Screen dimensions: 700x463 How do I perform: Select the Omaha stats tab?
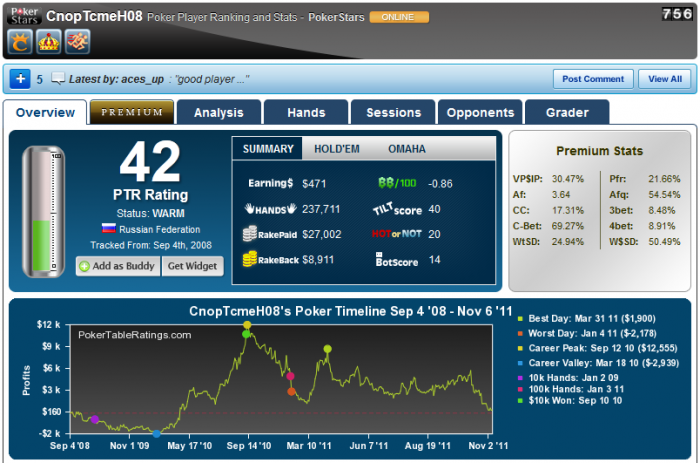click(407, 149)
